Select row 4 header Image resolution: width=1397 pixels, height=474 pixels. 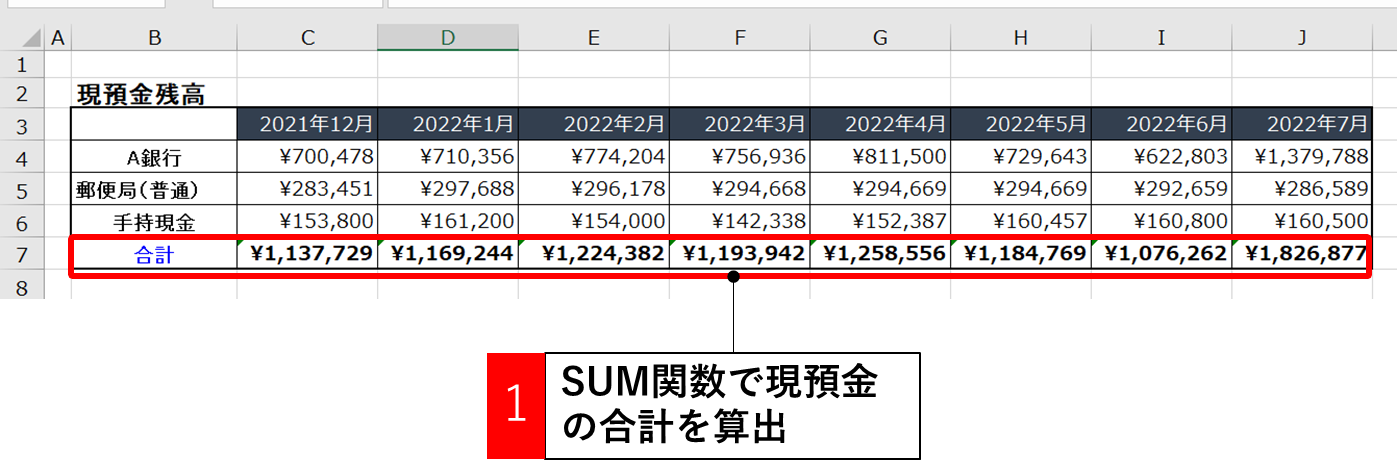point(22,157)
